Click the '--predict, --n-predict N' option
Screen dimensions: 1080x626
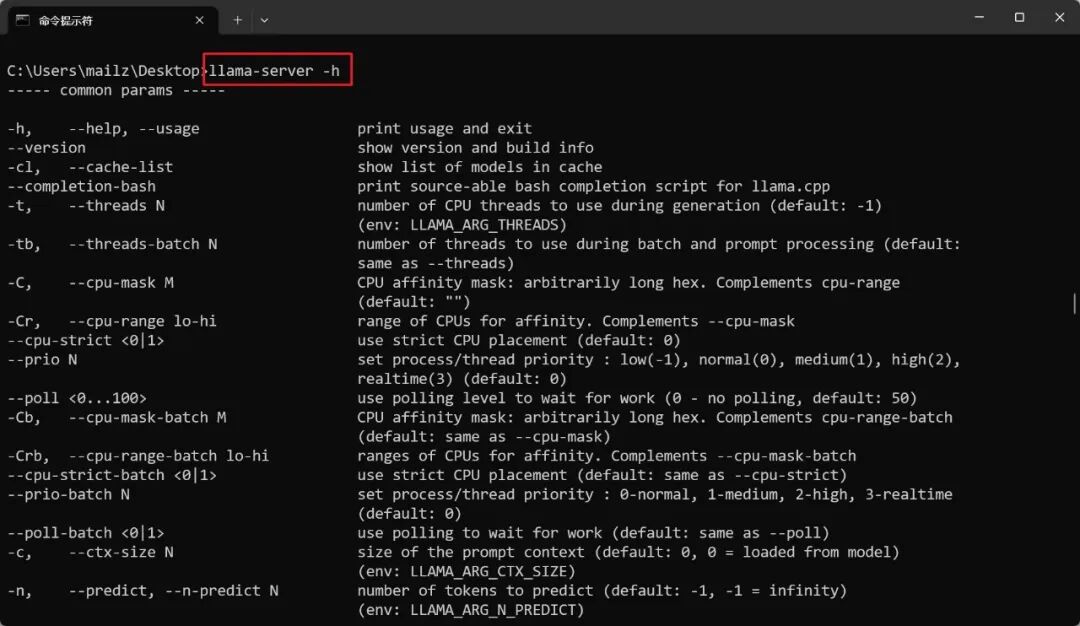(x=174, y=591)
